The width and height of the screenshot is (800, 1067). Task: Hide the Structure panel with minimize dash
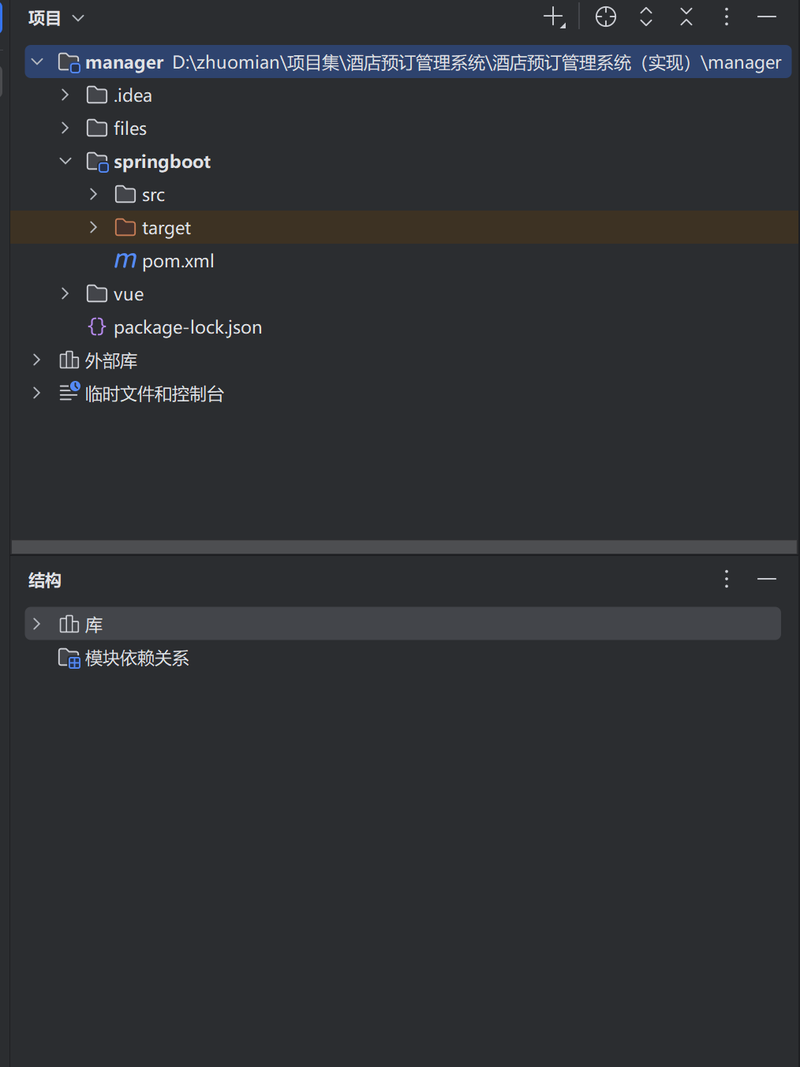pos(767,579)
